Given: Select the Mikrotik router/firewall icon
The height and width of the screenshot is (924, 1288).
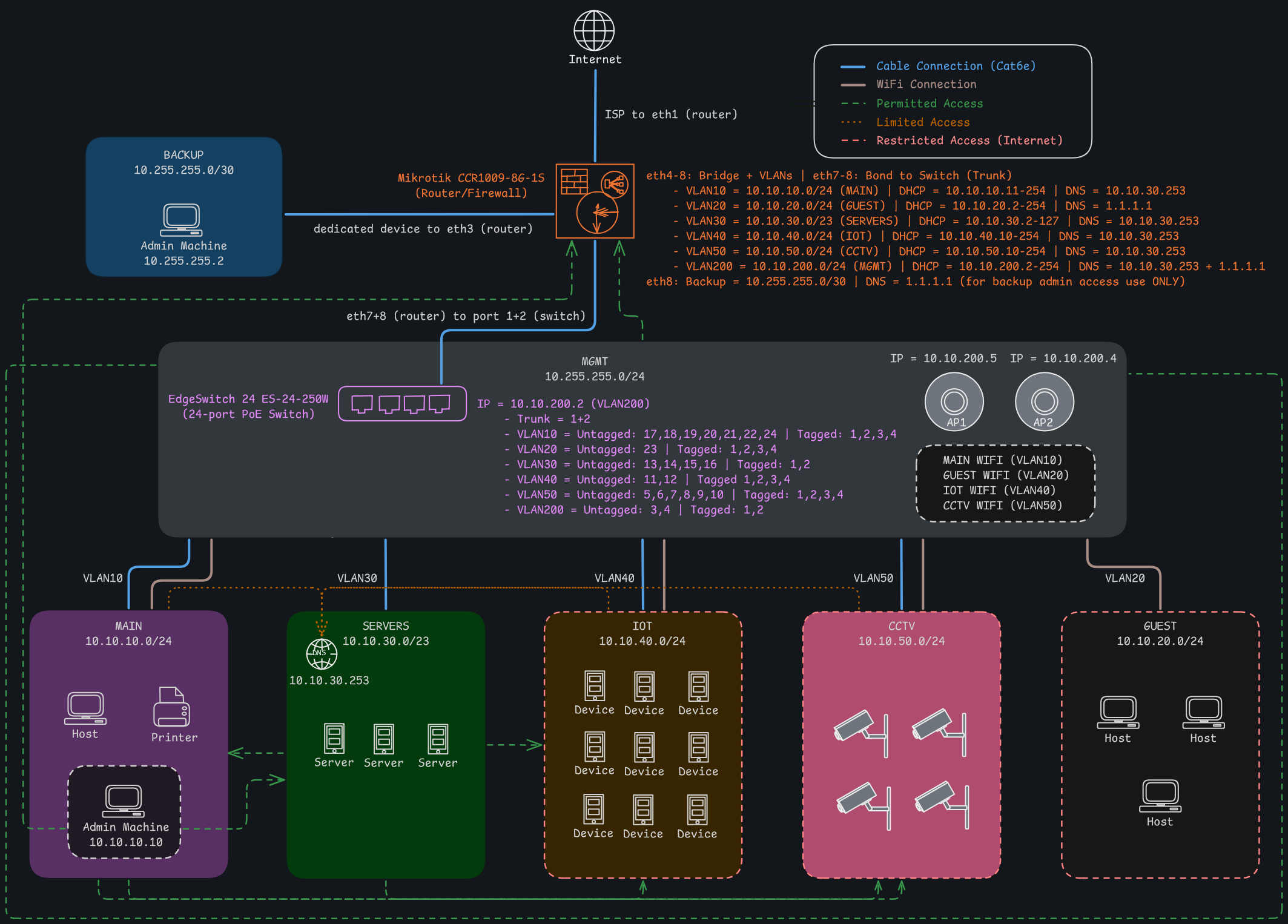Looking at the screenshot, I should [595, 201].
